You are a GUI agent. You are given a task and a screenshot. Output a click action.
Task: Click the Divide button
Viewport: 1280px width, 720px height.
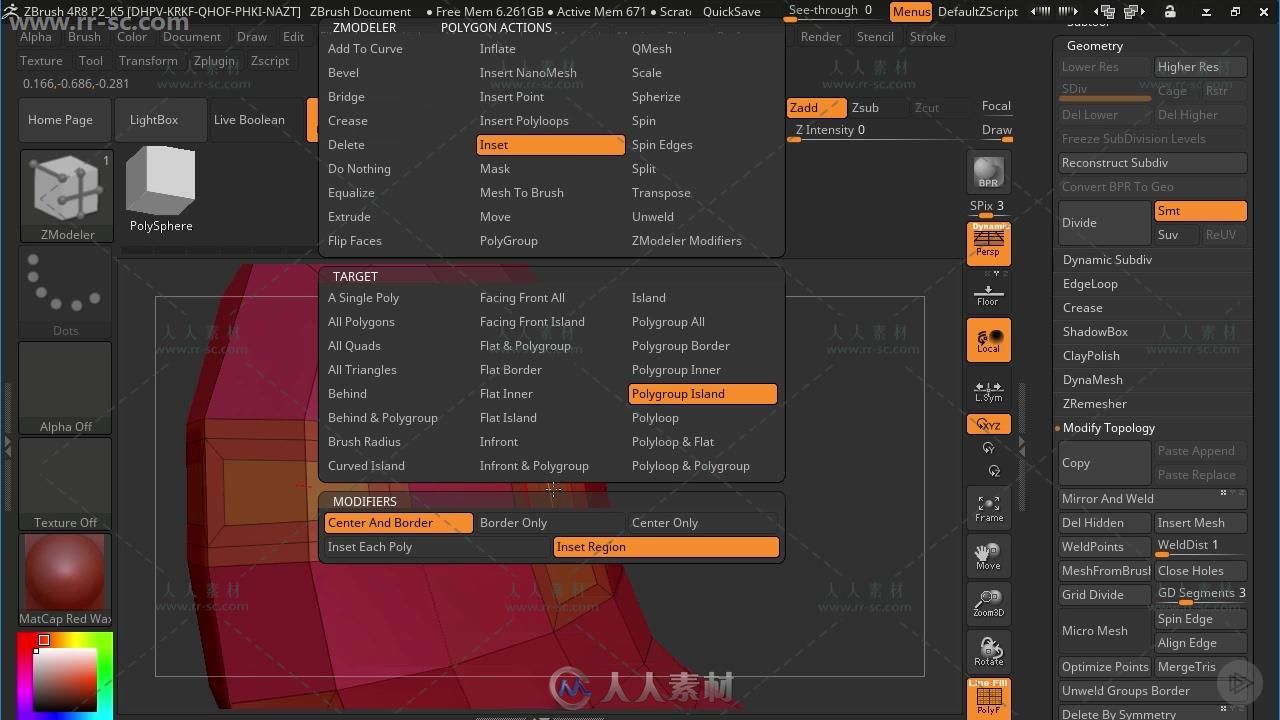(1105, 223)
